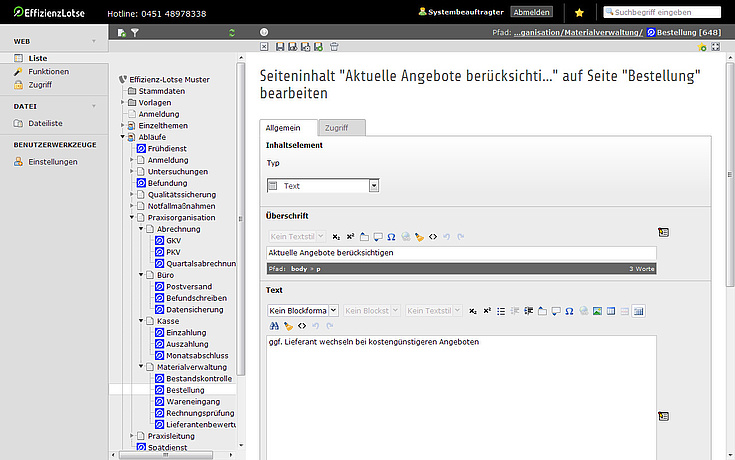The image size is (735, 460).
Task: Open the page tree filter funnel icon
Action: point(135,32)
